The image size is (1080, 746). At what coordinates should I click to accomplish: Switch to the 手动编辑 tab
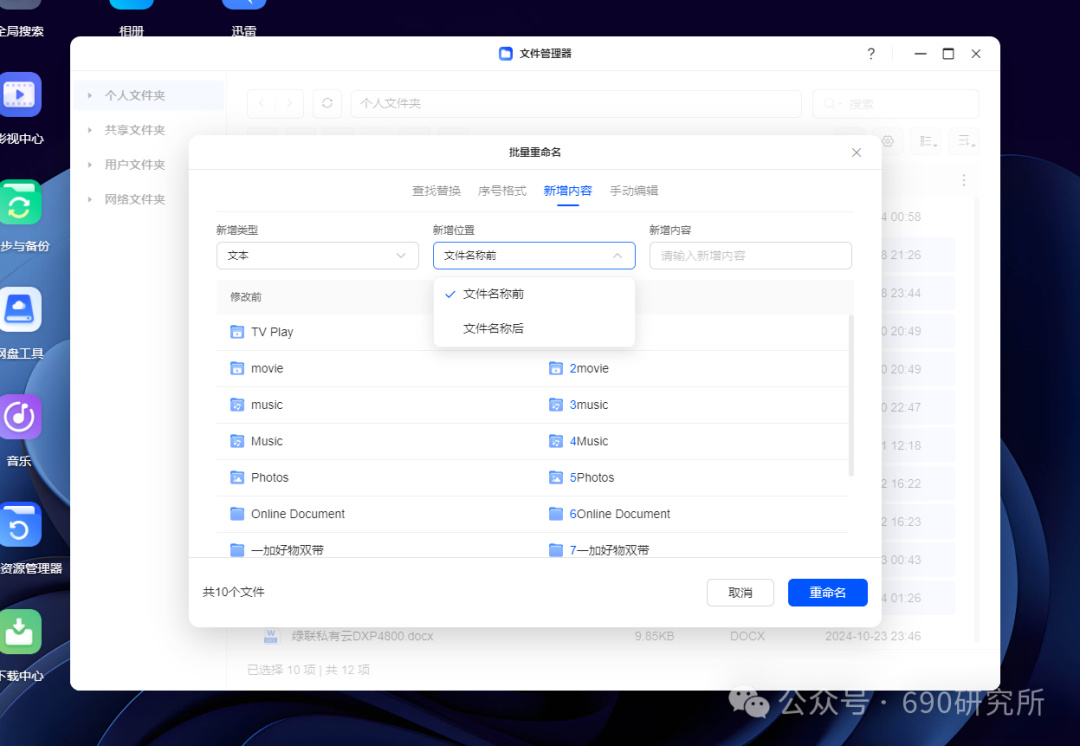coord(634,191)
